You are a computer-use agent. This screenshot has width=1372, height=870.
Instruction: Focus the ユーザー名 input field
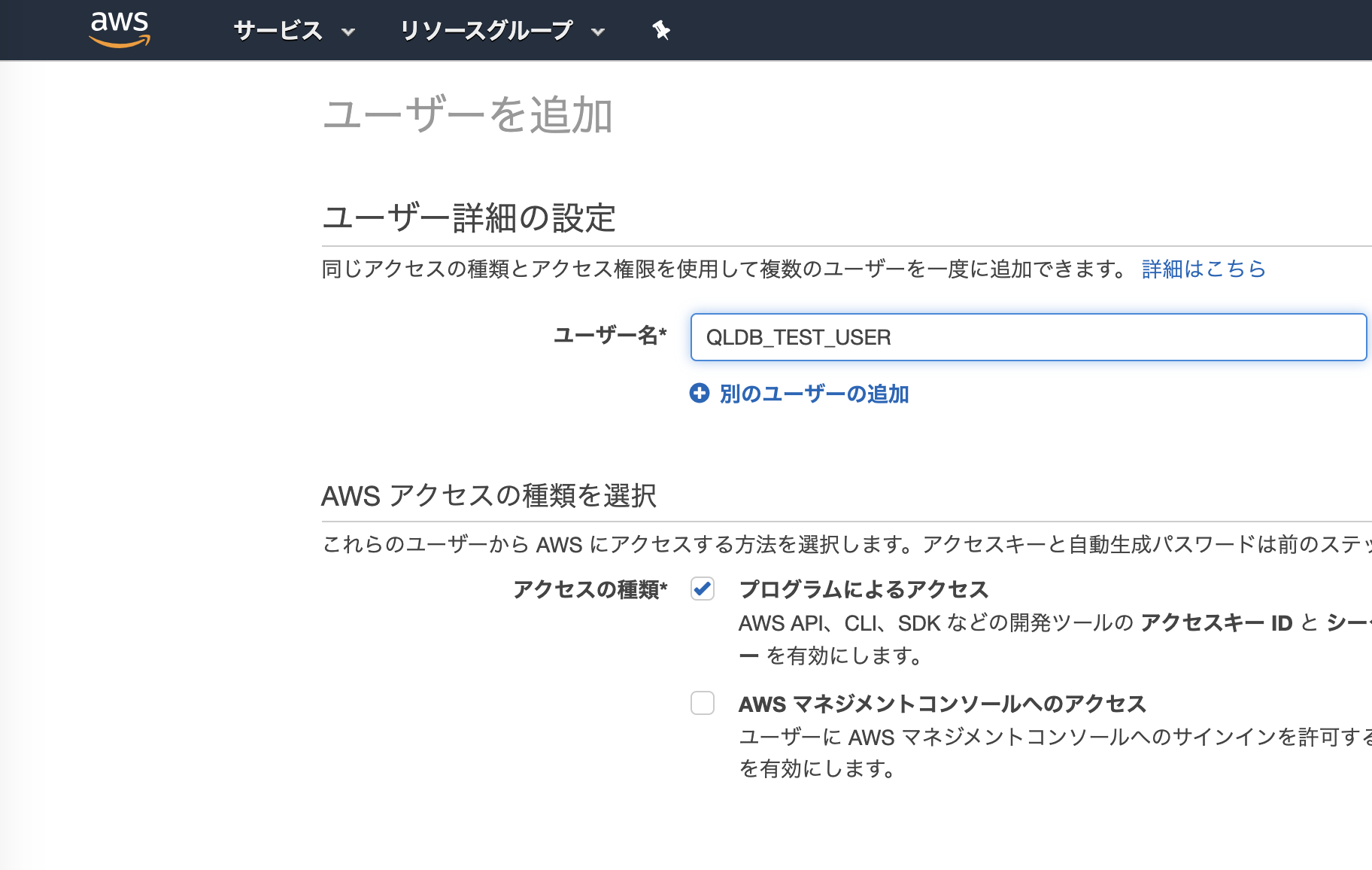(1028, 337)
